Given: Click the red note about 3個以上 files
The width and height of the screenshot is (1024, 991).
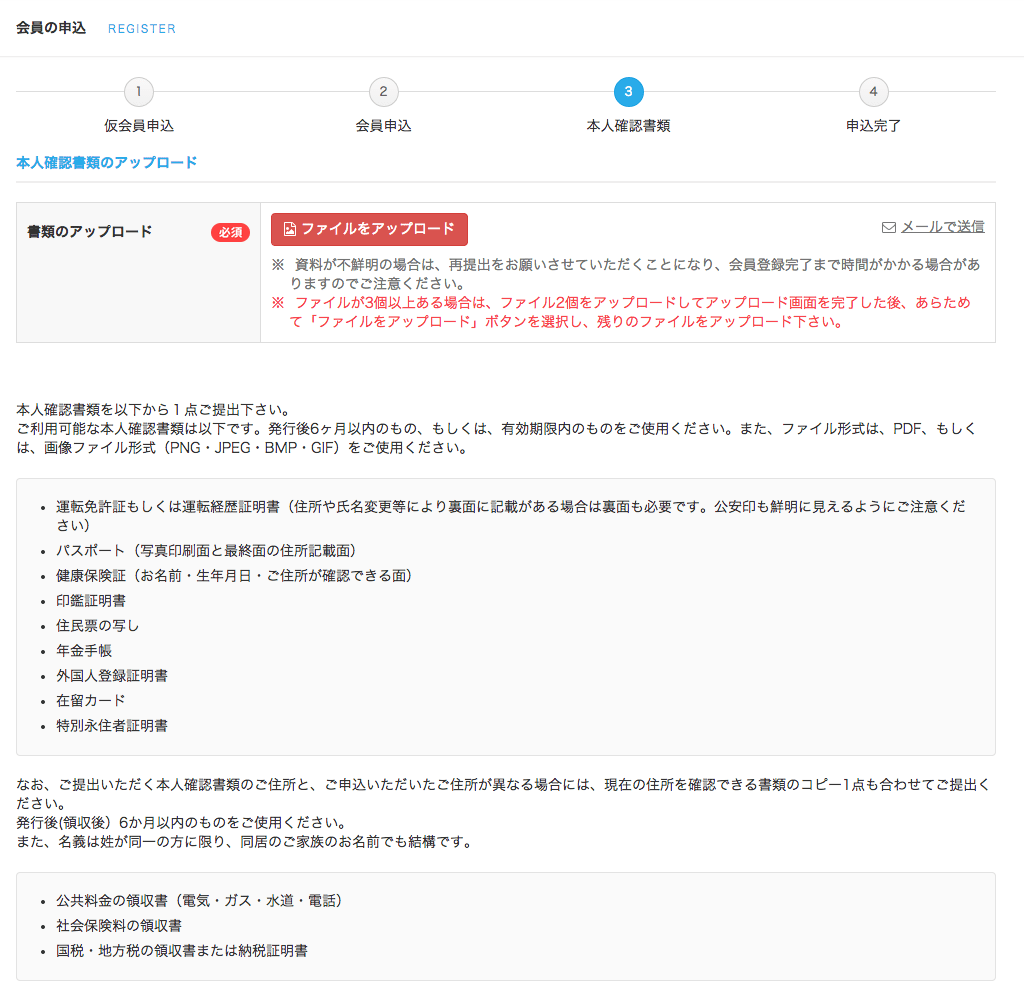Looking at the screenshot, I should (622, 312).
